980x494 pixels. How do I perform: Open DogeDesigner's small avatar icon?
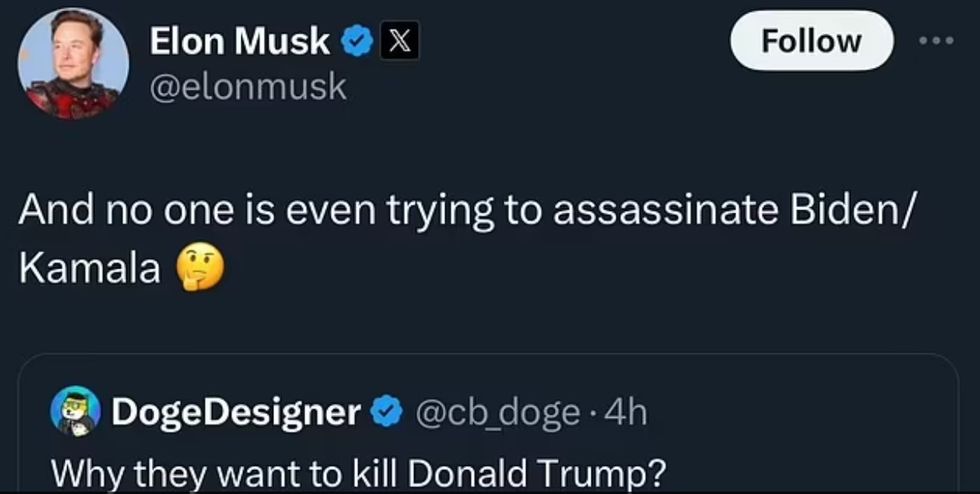(x=73, y=412)
